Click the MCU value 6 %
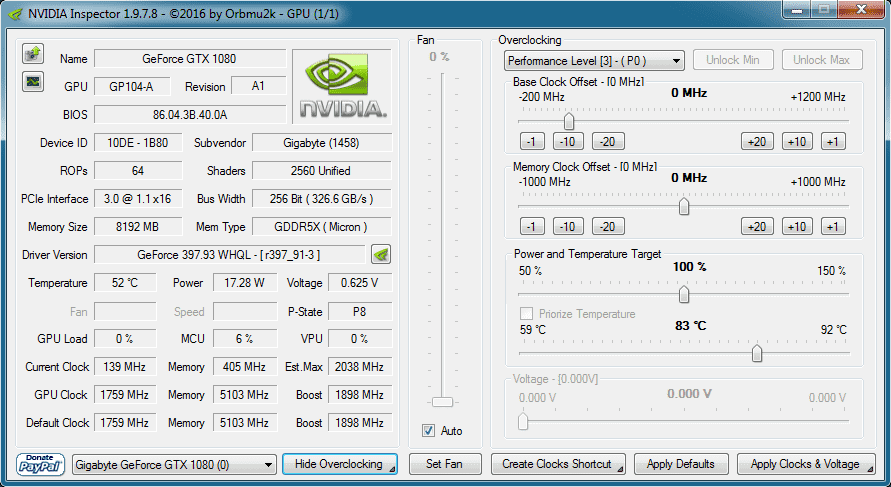The height and width of the screenshot is (487, 891). 245,339
